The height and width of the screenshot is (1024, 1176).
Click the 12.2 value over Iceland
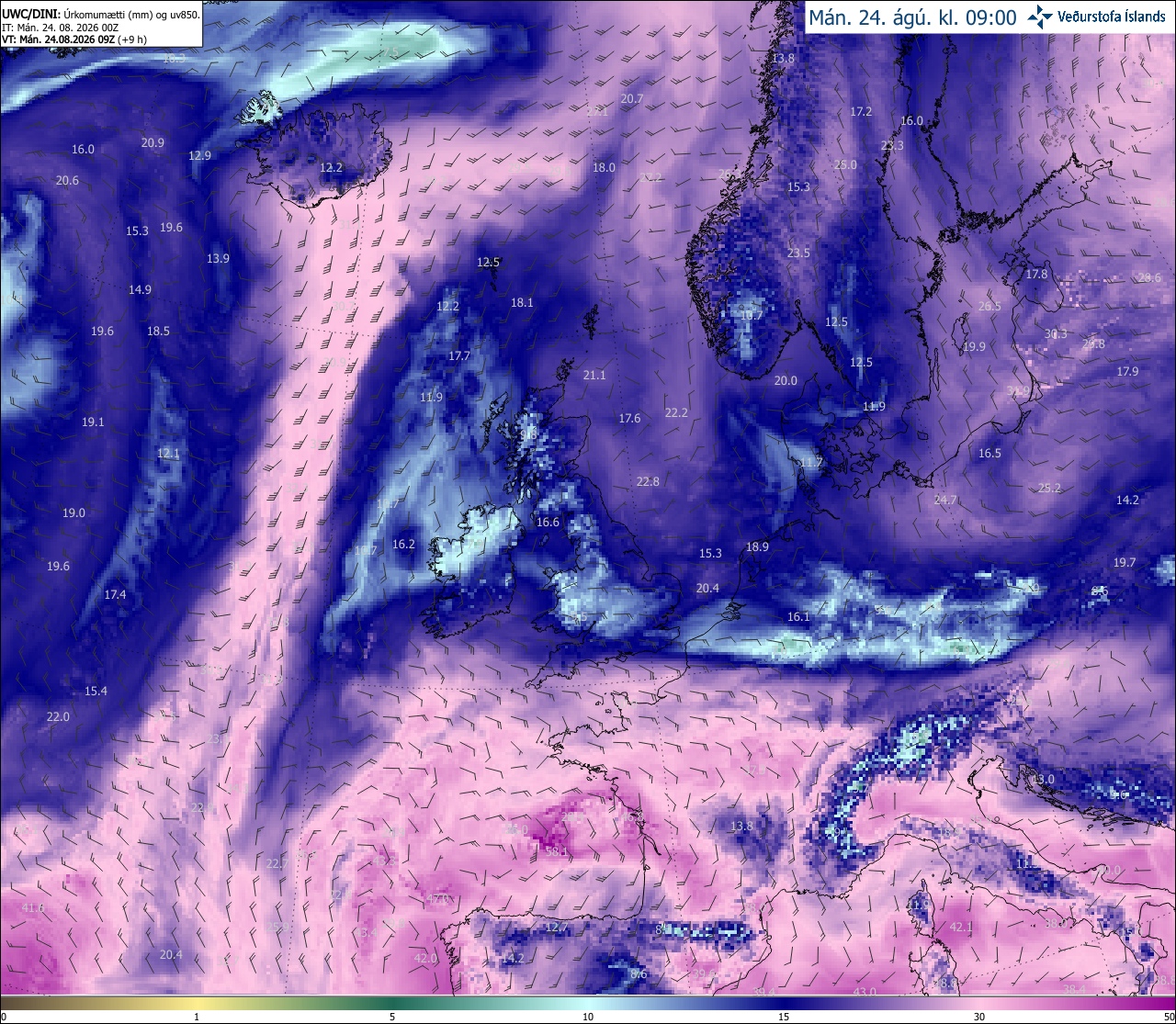[331, 168]
